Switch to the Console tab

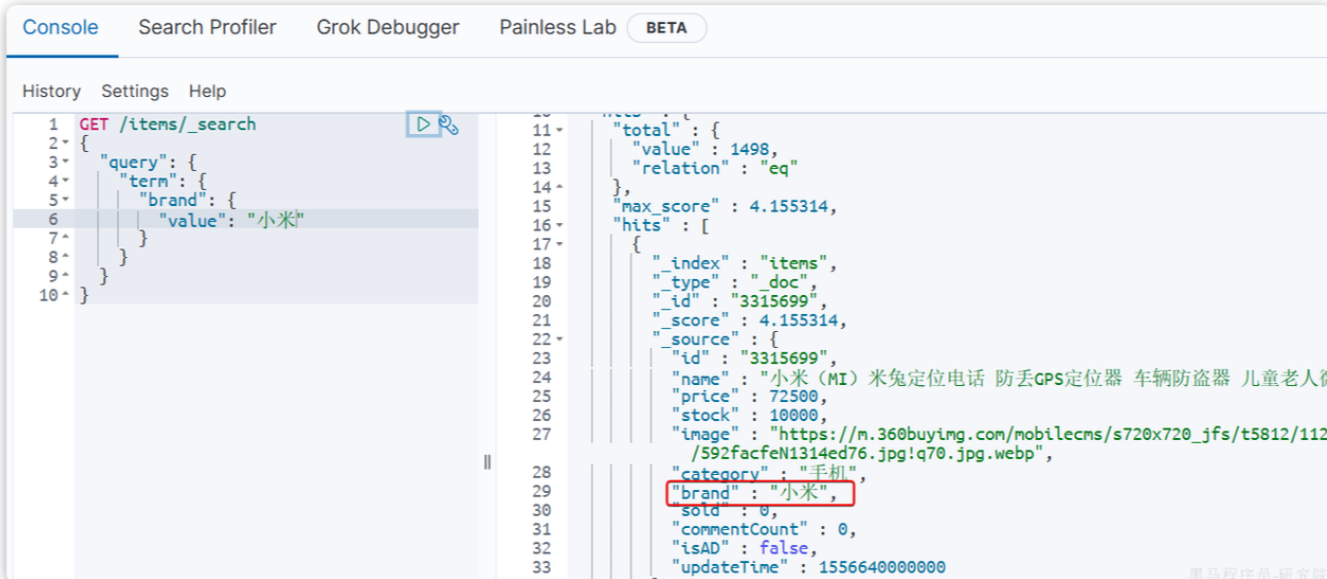click(60, 28)
